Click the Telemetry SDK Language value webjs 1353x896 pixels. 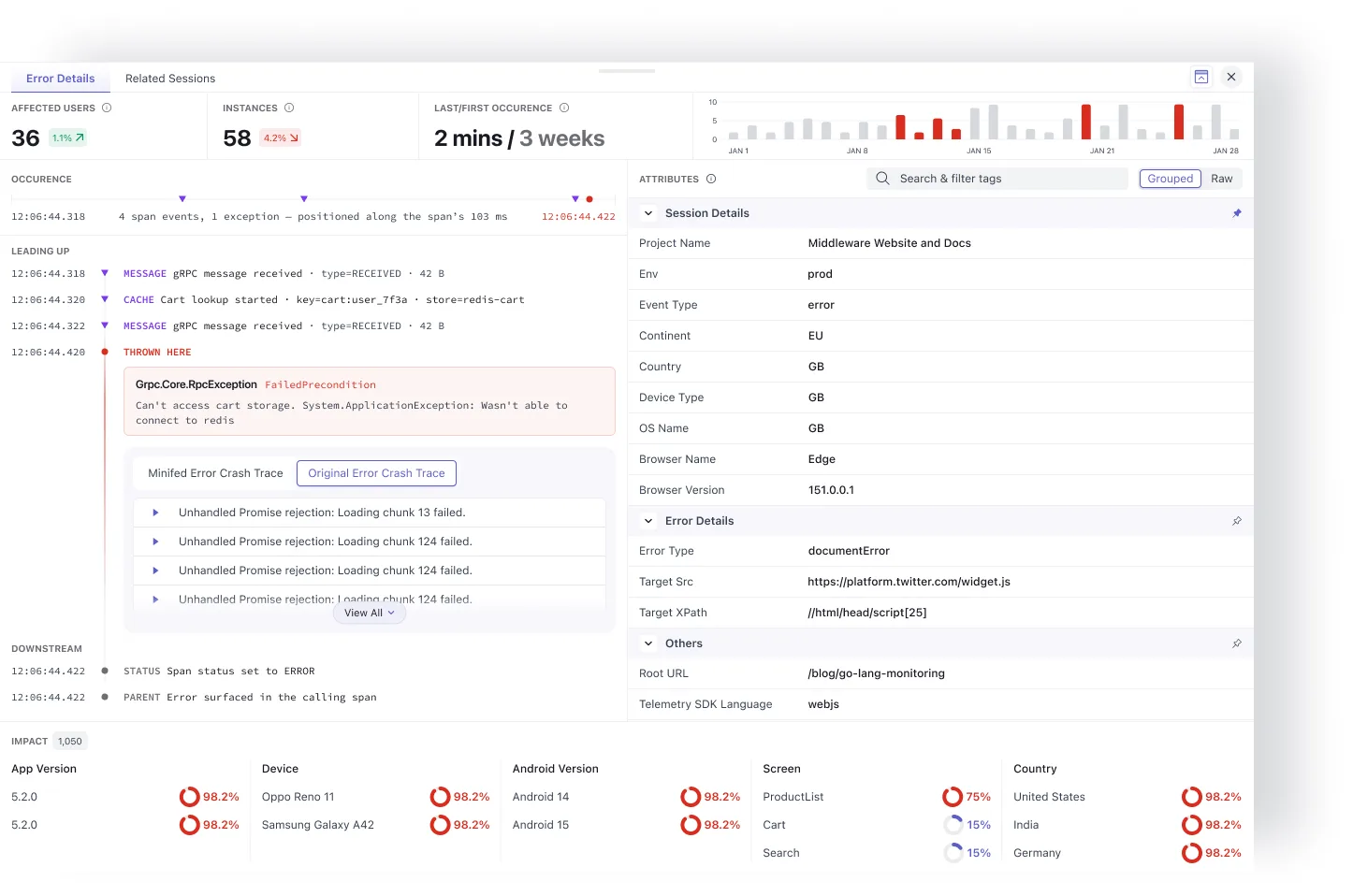point(823,704)
